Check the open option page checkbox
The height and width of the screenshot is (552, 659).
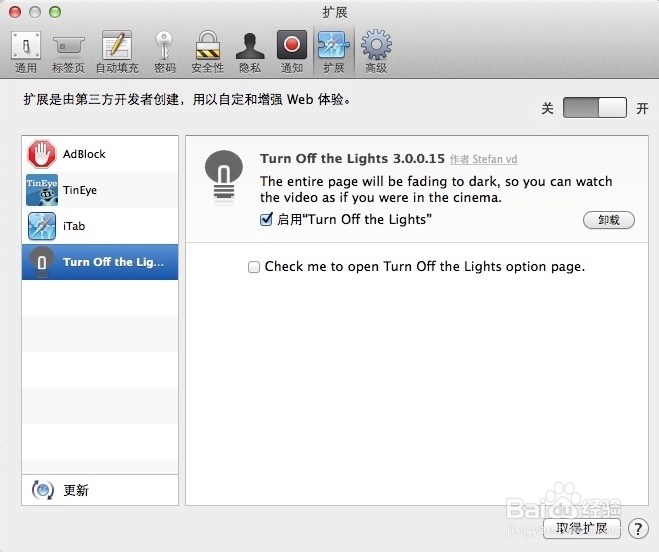coord(254,267)
